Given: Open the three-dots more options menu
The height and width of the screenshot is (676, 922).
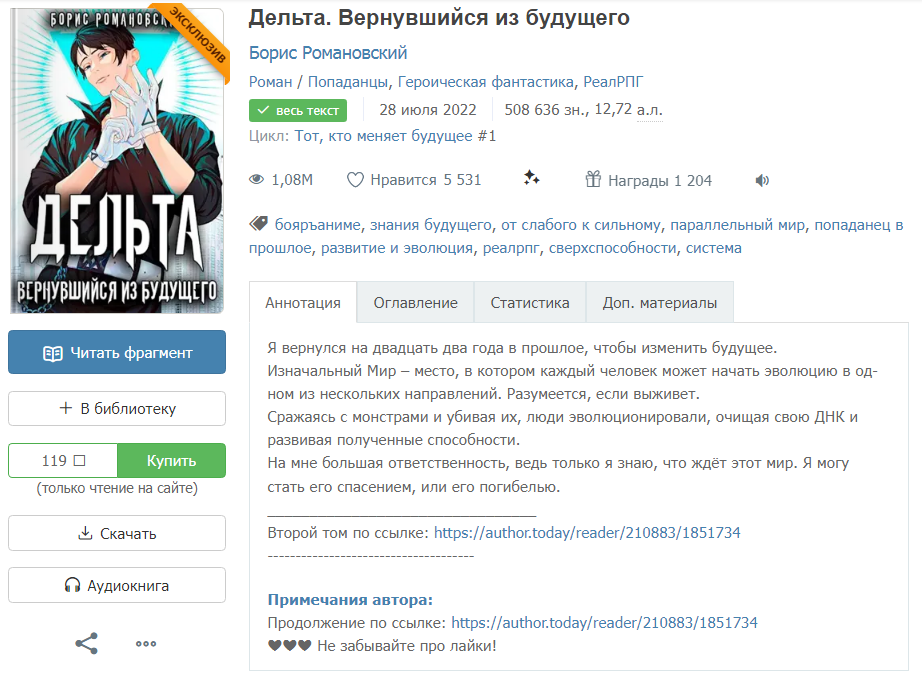Looking at the screenshot, I should [x=146, y=644].
